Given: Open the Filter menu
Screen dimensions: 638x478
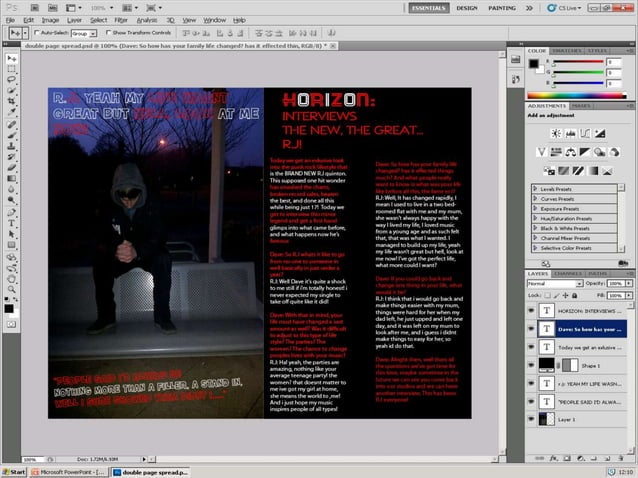Looking at the screenshot, I should (x=121, y=20).
